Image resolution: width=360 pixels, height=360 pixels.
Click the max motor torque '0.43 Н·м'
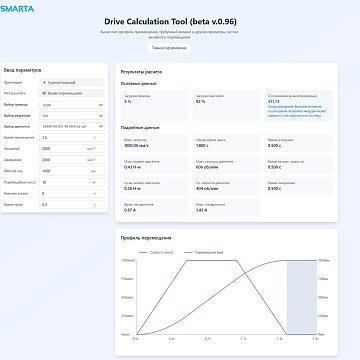pos(132,167)
